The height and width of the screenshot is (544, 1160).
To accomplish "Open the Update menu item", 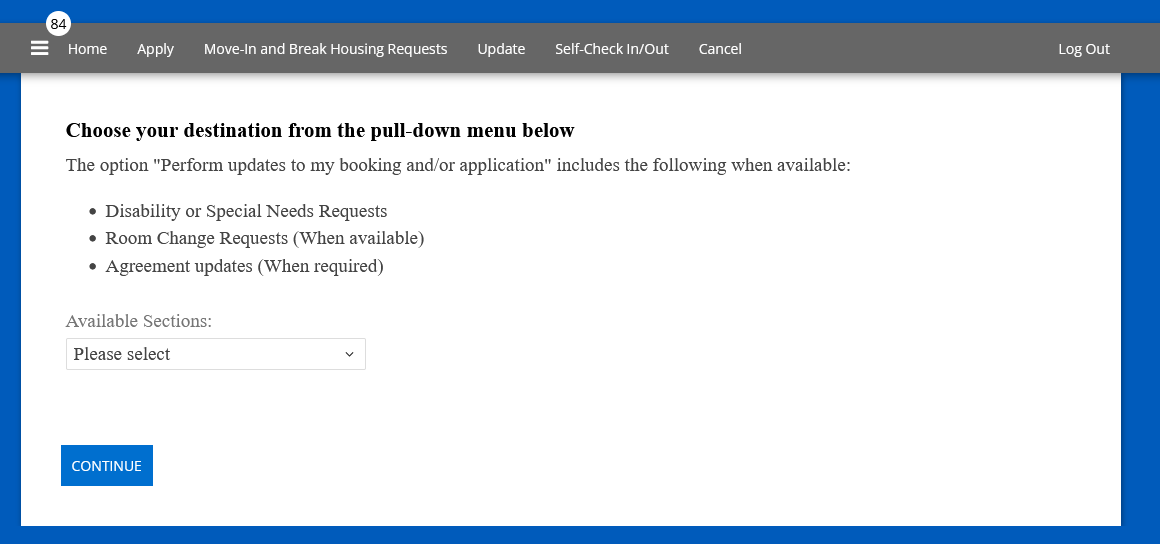I will [x=501, y=49].
